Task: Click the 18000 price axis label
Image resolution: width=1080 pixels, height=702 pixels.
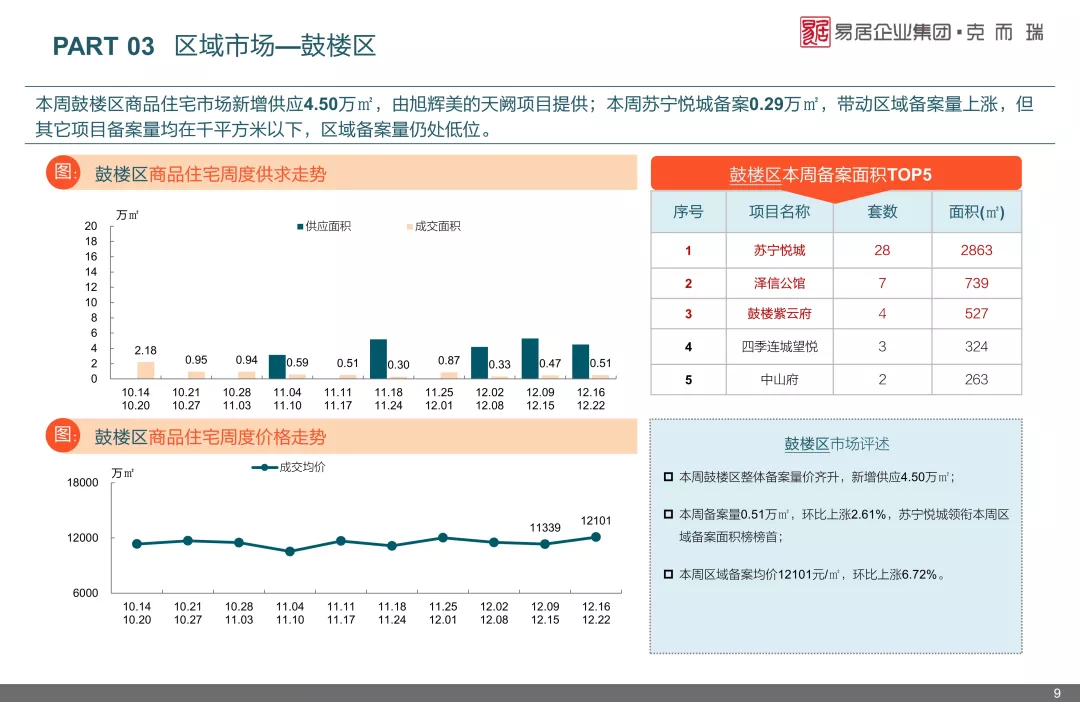Action: tap(83, 483)
